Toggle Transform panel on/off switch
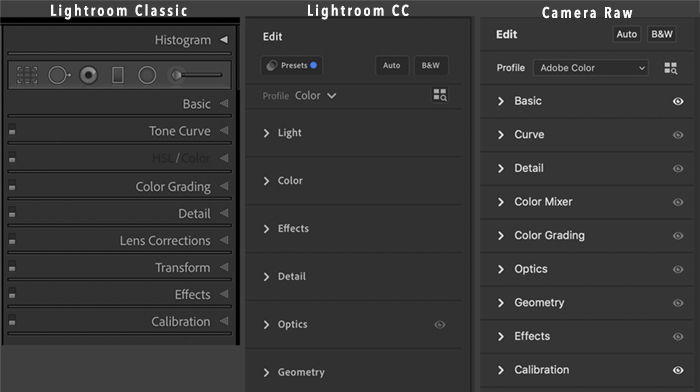This screenshot has height=392, width=700. coord(12,267)
